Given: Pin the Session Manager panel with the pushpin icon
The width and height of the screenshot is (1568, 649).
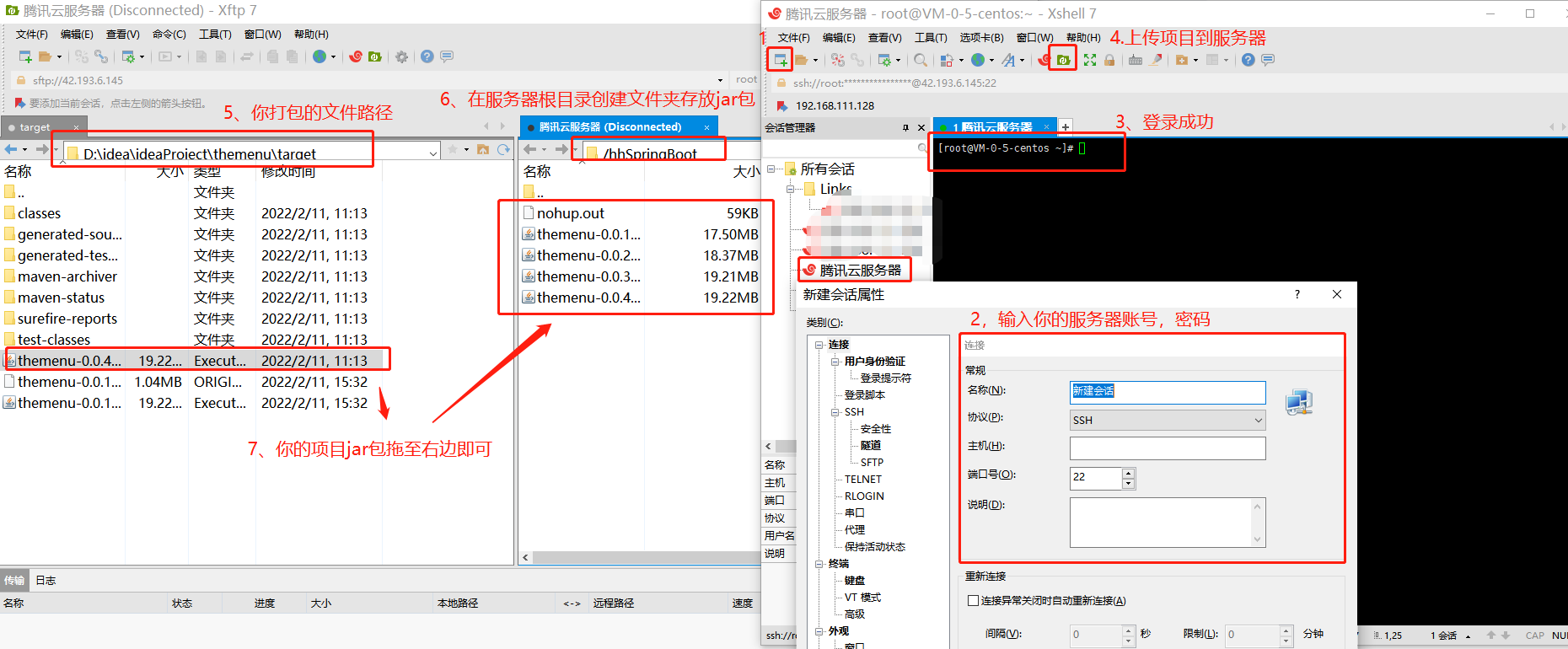Looking at the screenshot, I should pyautogui.click(x=906, y=128).
